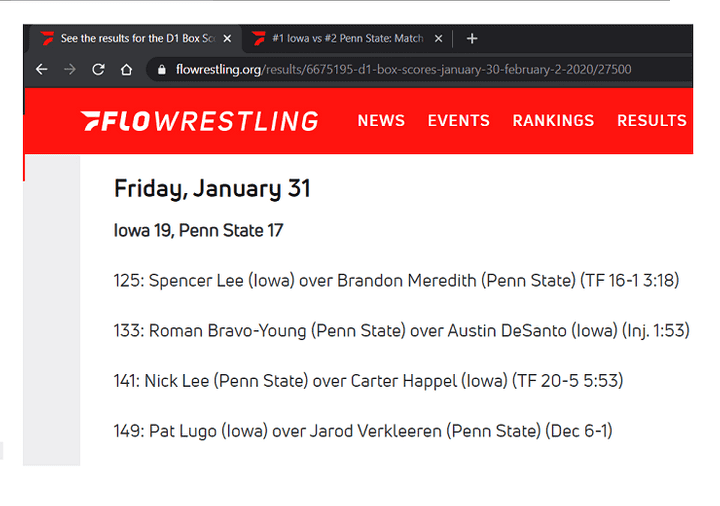Click the 149 Pat Lugo match result
720x506 pixels.
pyautogui.click(x=363, y=431)
